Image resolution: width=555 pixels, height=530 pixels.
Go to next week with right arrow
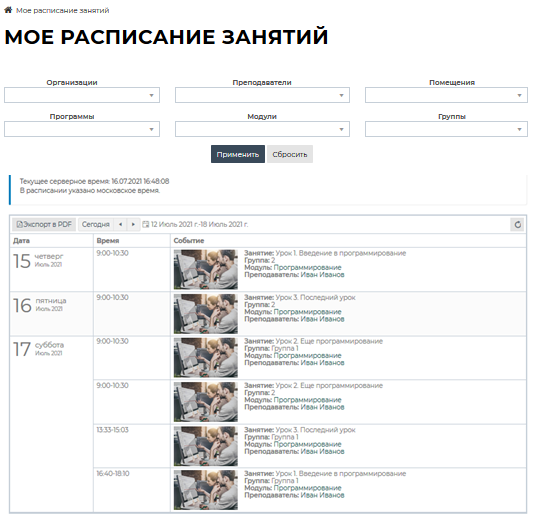click(x=133, y=224)
